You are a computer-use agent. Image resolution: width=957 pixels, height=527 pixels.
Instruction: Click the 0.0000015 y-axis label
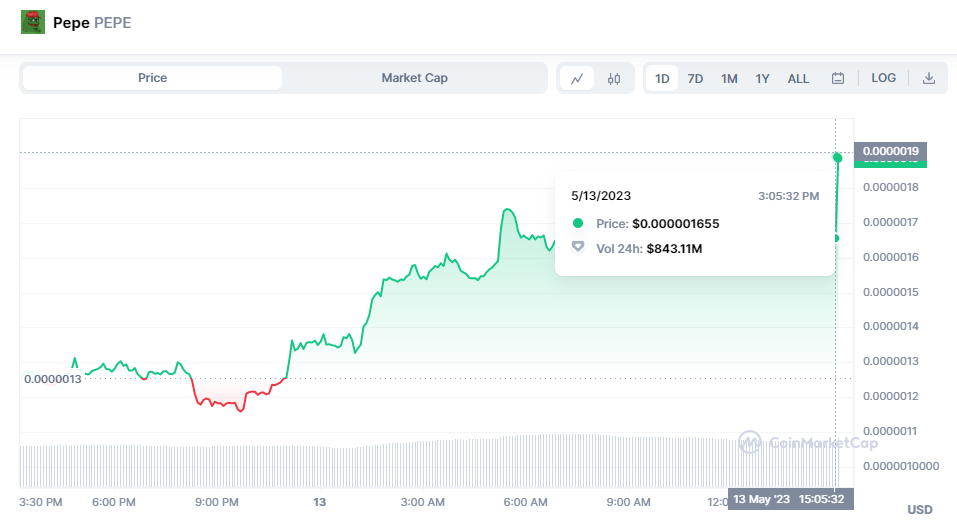click(x=890, y=292)
